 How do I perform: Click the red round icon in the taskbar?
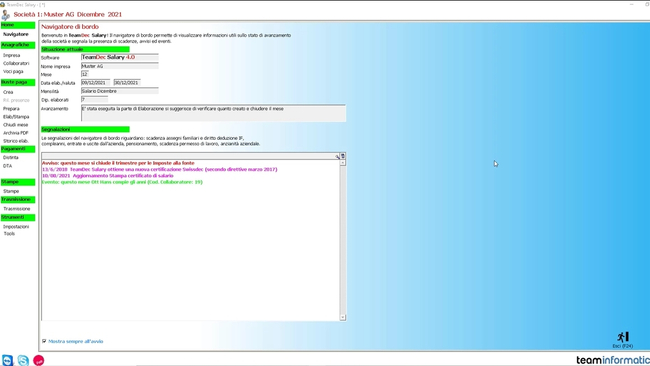tap(39, 360)
